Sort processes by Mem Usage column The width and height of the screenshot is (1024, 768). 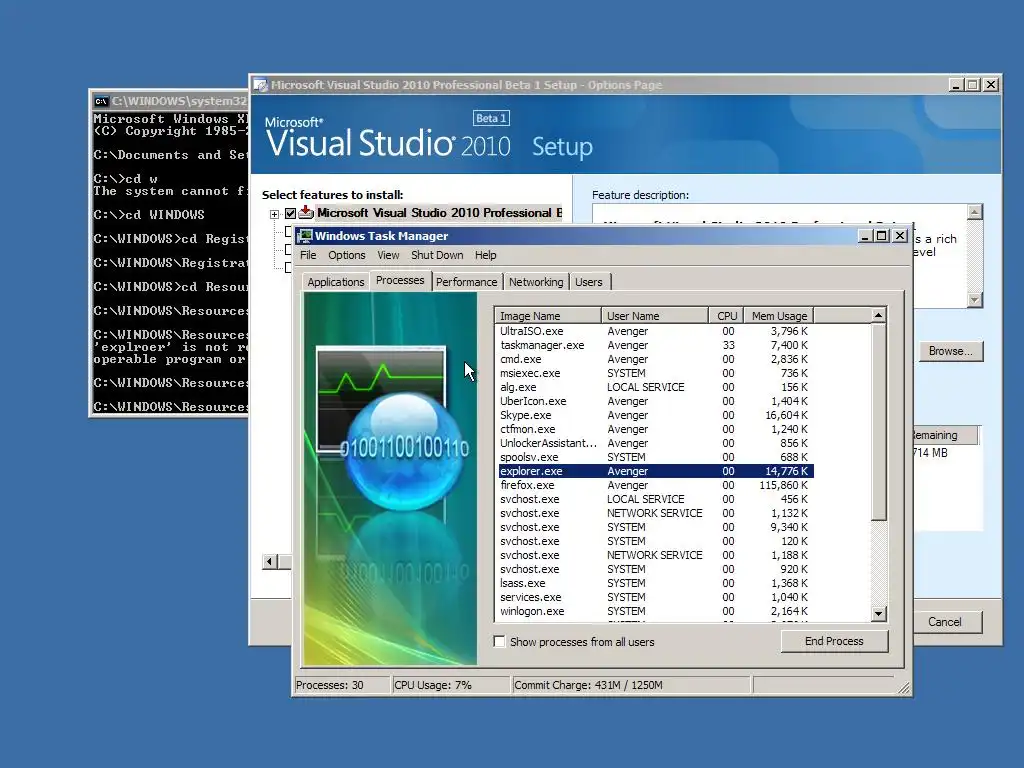778,315
